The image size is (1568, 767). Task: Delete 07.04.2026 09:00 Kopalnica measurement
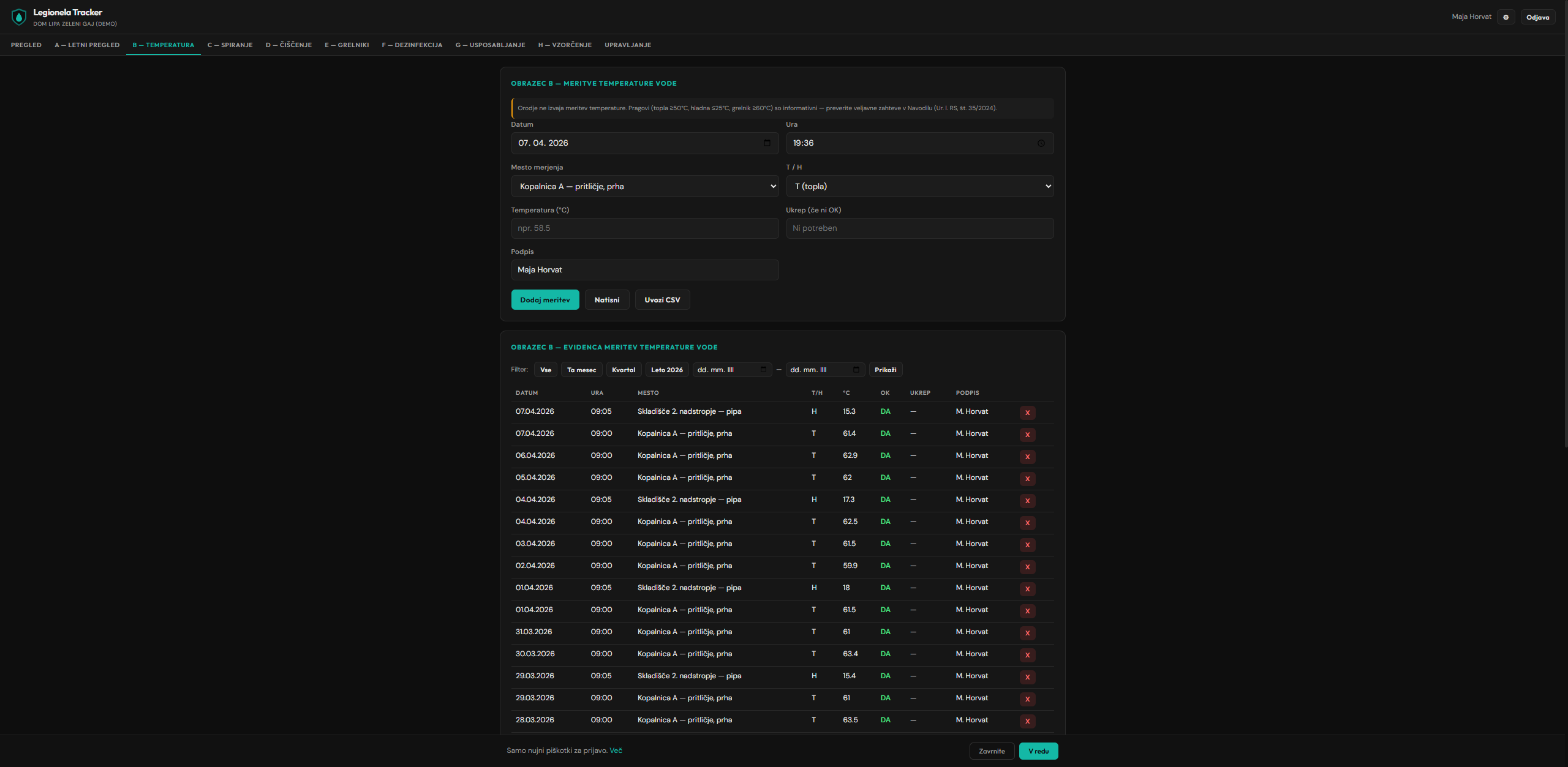pos(1027,435)
